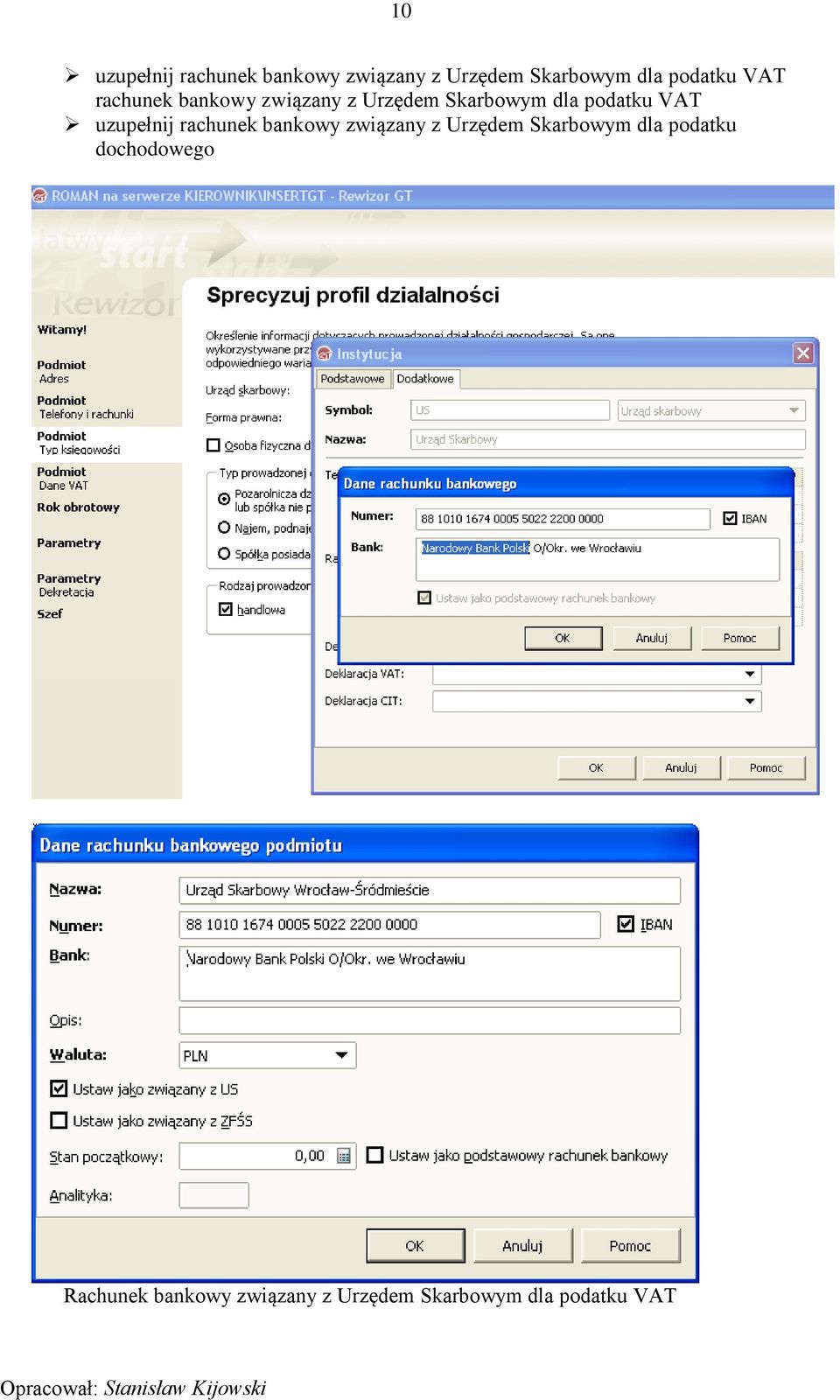Viewport: 840px width, 1400px height.
Task: Click Nazwa field Urząd Skarbowy Wrocław-Śródmieście
Action: [x=430, y=890]
